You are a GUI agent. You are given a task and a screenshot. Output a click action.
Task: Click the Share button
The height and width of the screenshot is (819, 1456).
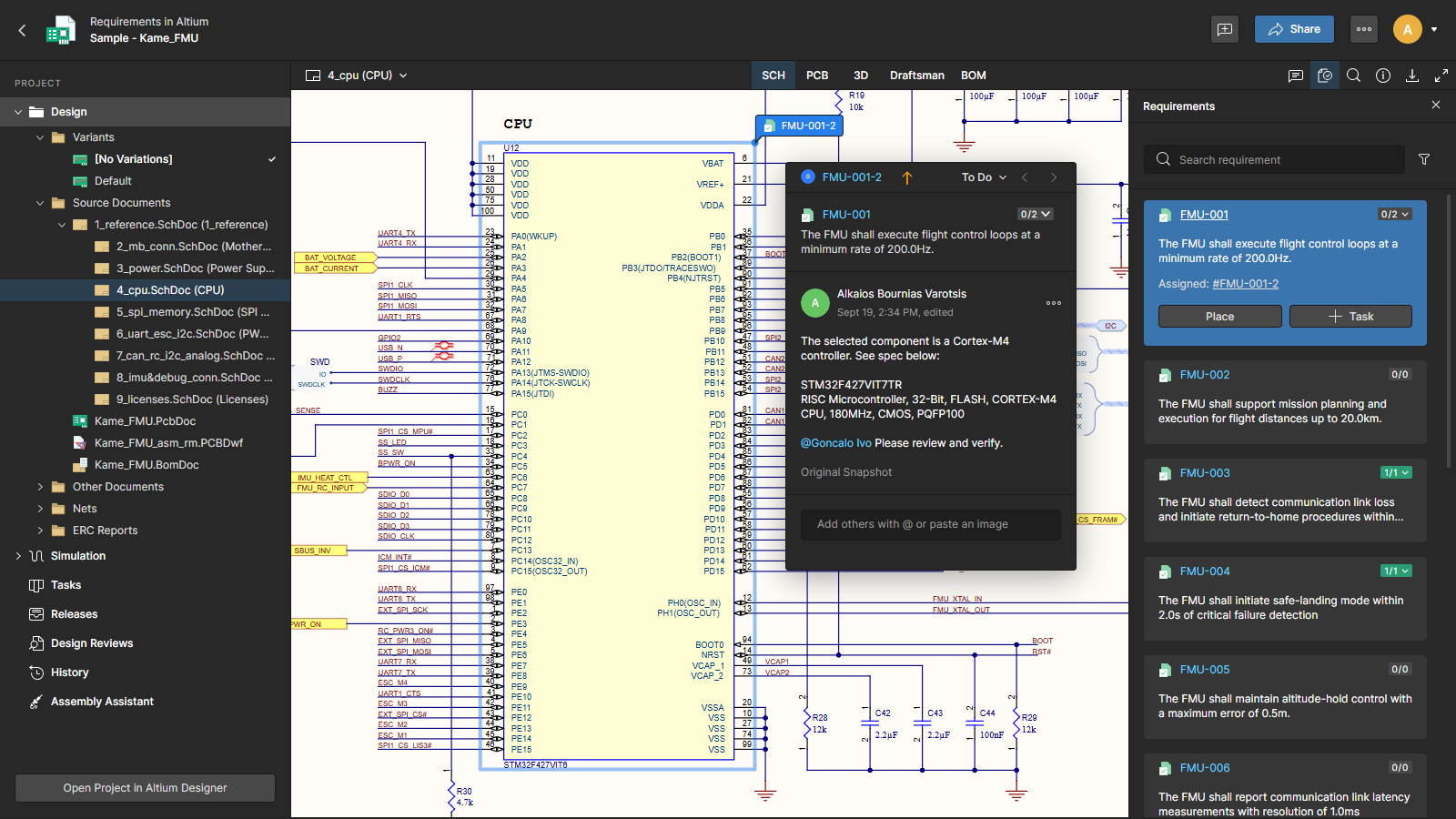(1294, 28)
